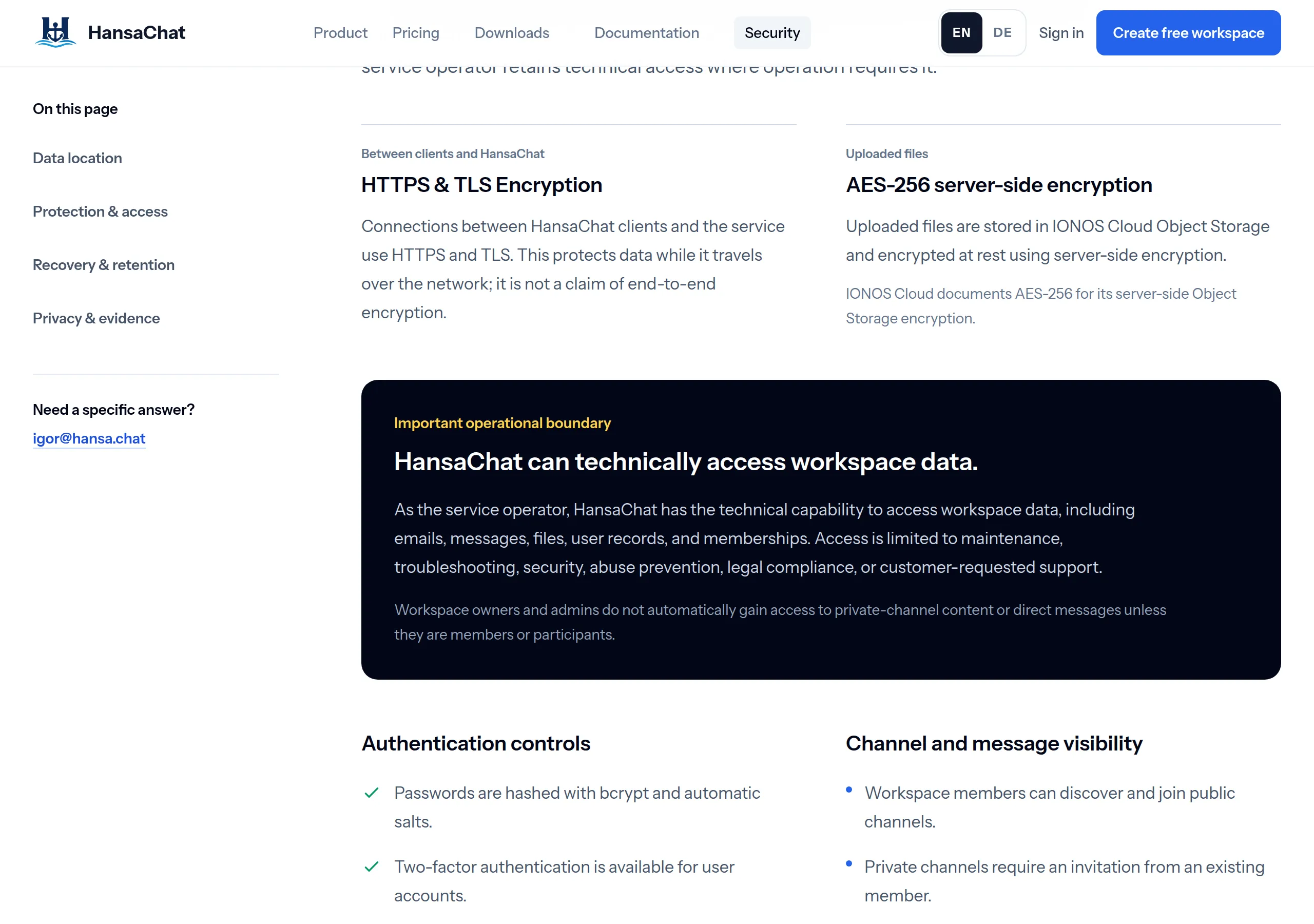Click the 'Authentication controls' heading
Screen dimensions: 1314x924
(x=476, y=743)
